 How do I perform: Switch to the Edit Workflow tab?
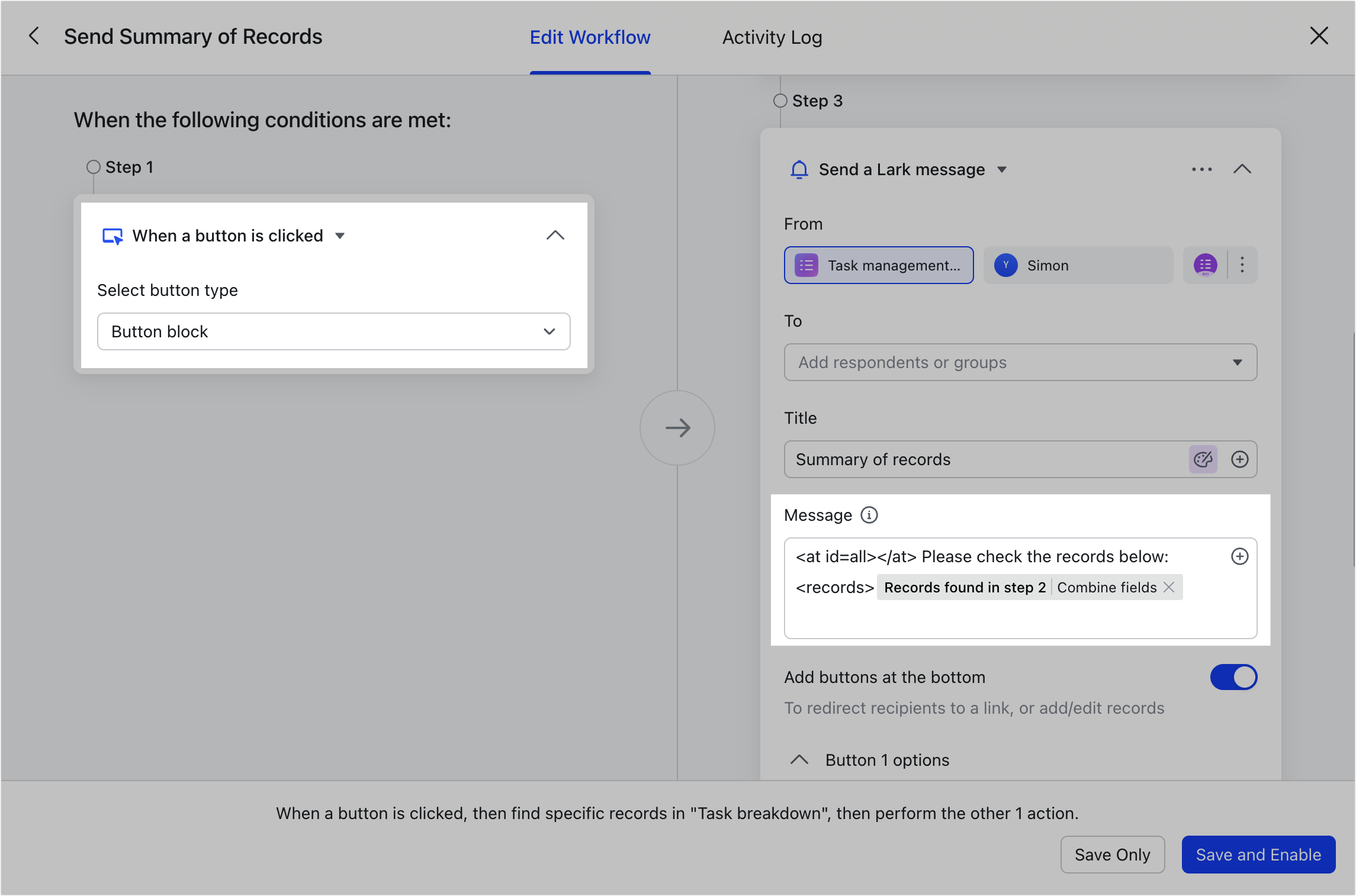tap(590, 37)
